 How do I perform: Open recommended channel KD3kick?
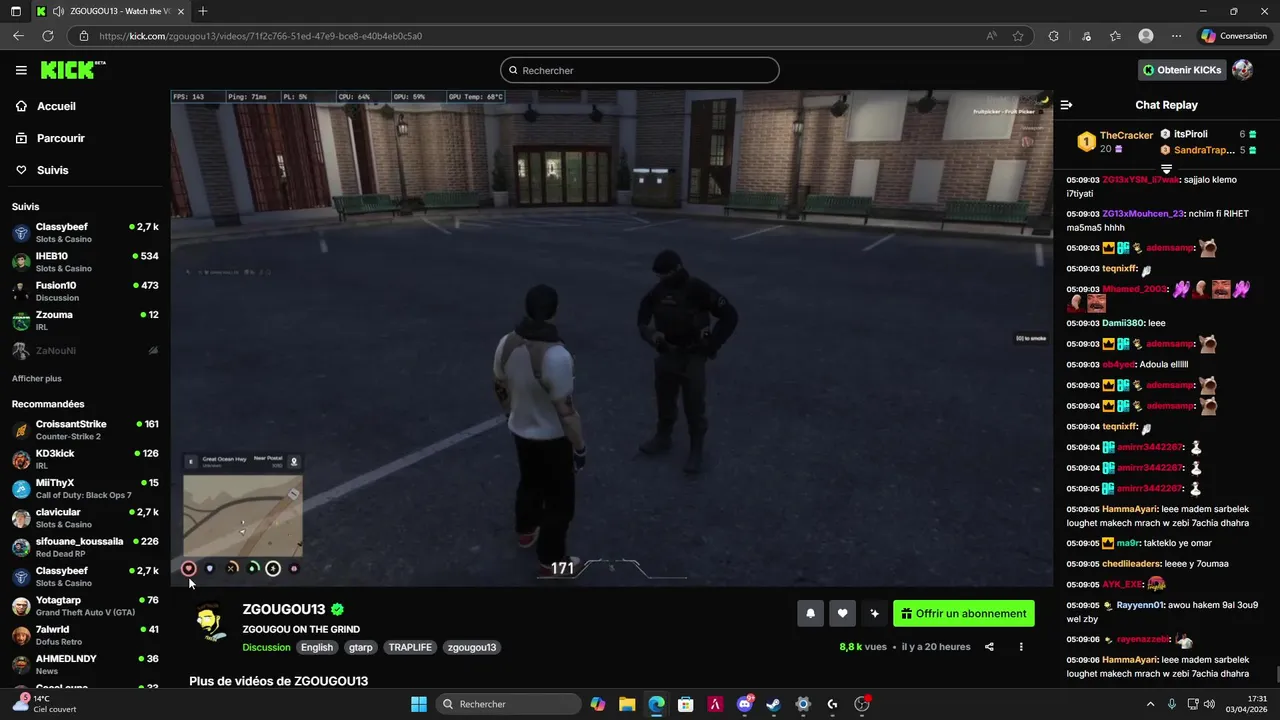85,459
